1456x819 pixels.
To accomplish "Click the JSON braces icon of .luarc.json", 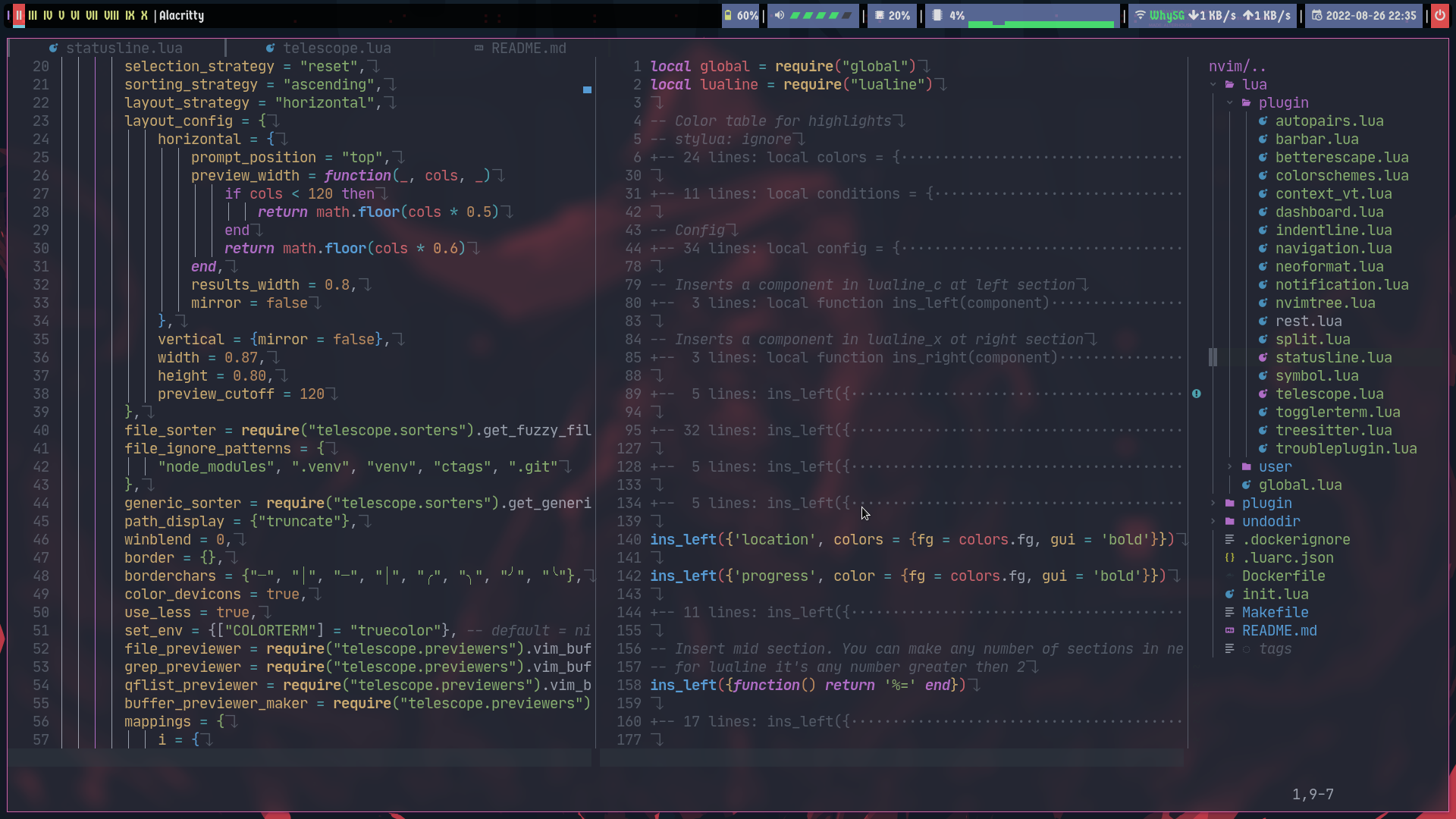I will click(x=1229, y=558).
